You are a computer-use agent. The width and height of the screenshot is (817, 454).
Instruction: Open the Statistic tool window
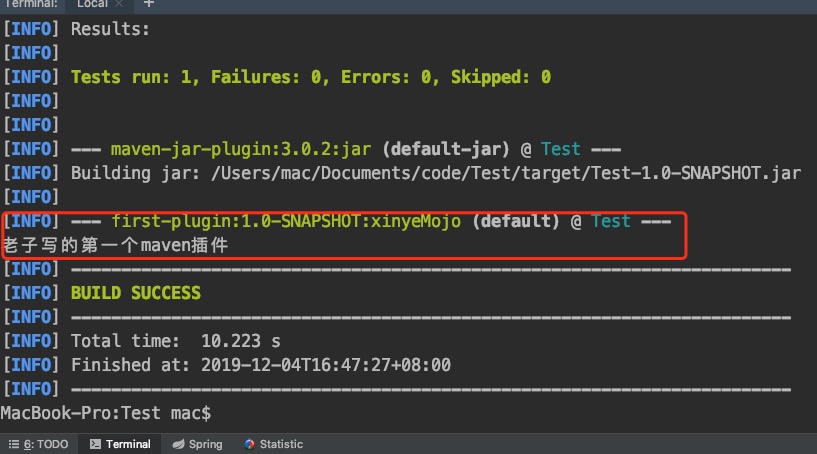(281, 444)
